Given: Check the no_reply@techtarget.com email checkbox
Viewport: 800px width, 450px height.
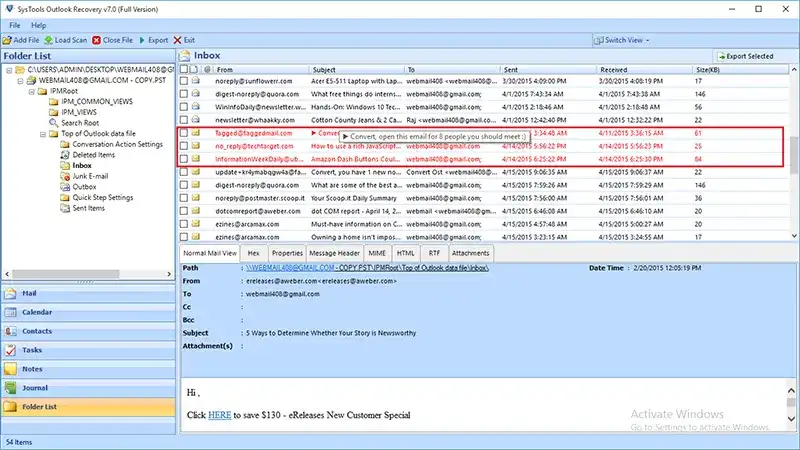Looking at the screenshot, I should [184, 146].
